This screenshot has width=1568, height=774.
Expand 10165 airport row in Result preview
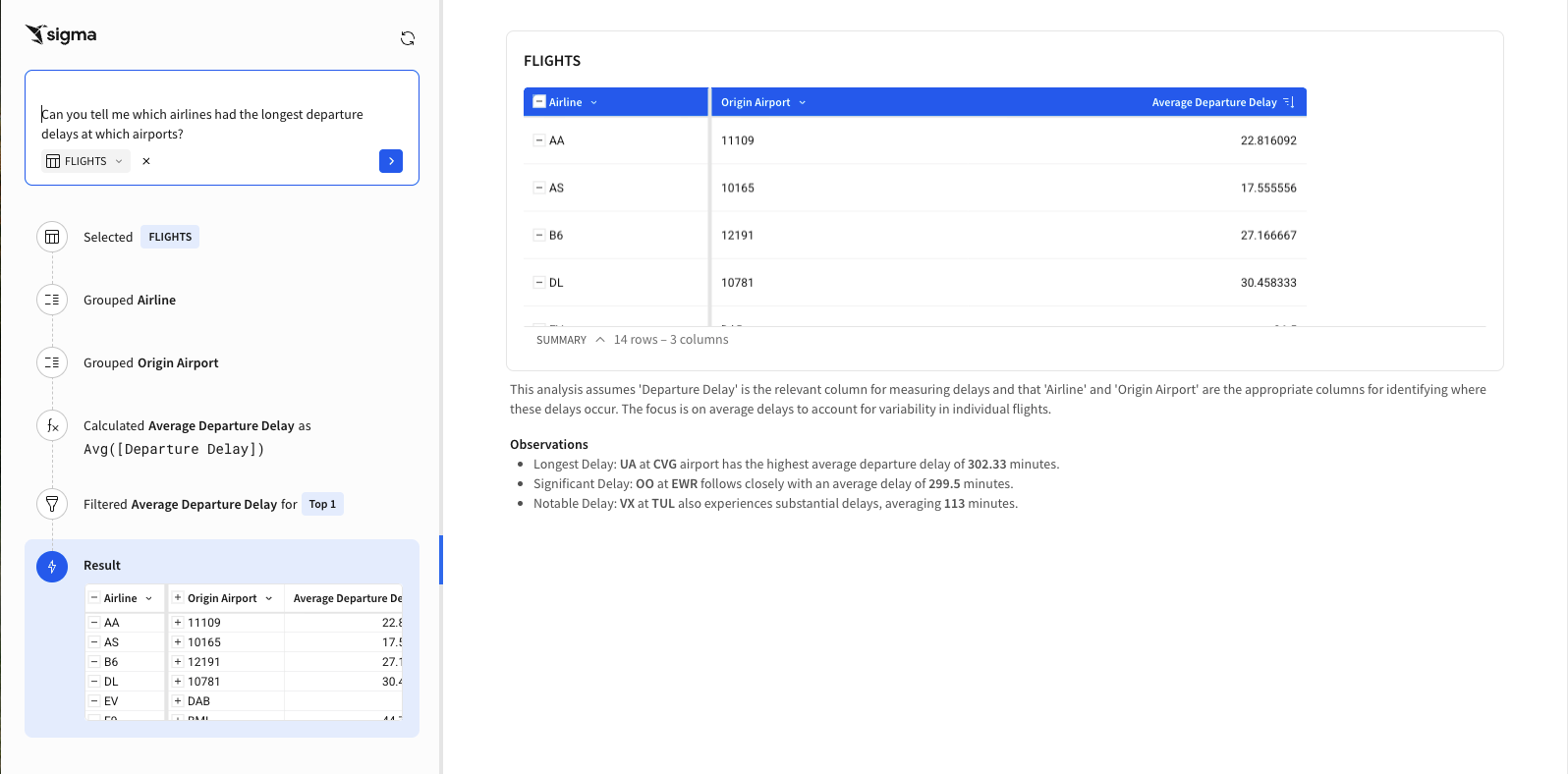click(178, 641)
